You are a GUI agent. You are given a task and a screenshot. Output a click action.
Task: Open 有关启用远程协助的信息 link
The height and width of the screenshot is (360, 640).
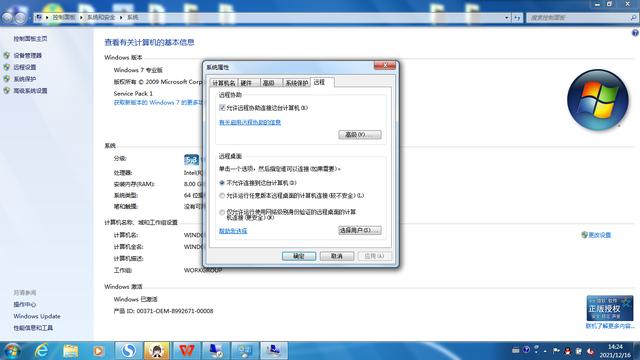pyautogui.click(x=250, y=122)
